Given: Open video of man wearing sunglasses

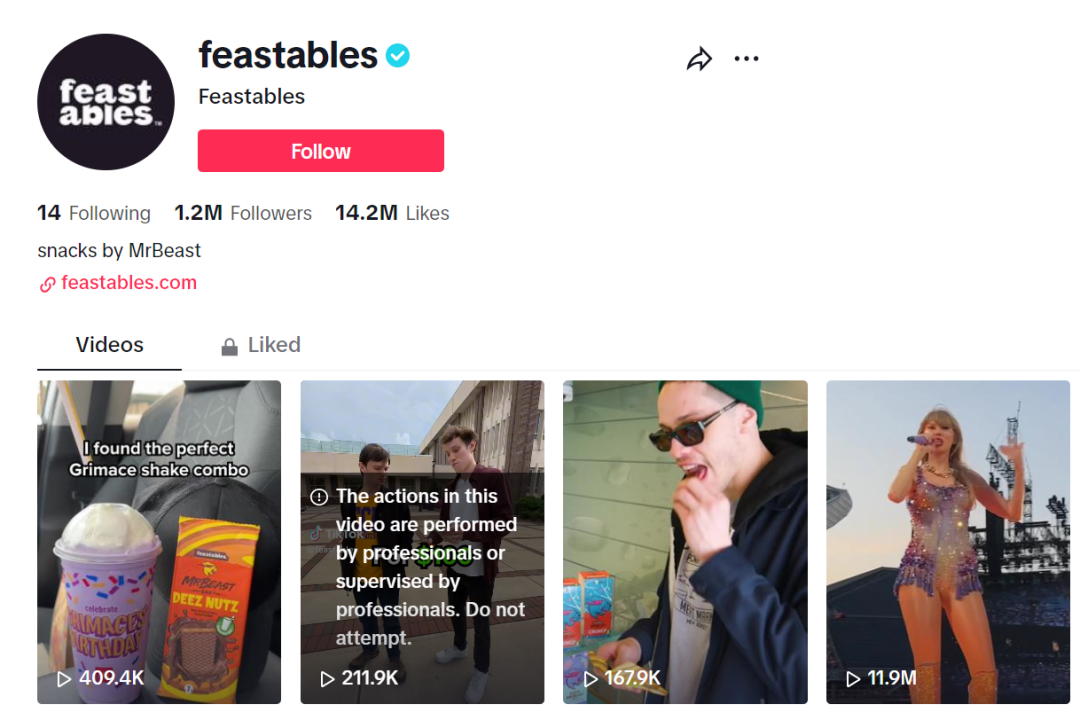Looking at the screenshot, I should point(685,540).
